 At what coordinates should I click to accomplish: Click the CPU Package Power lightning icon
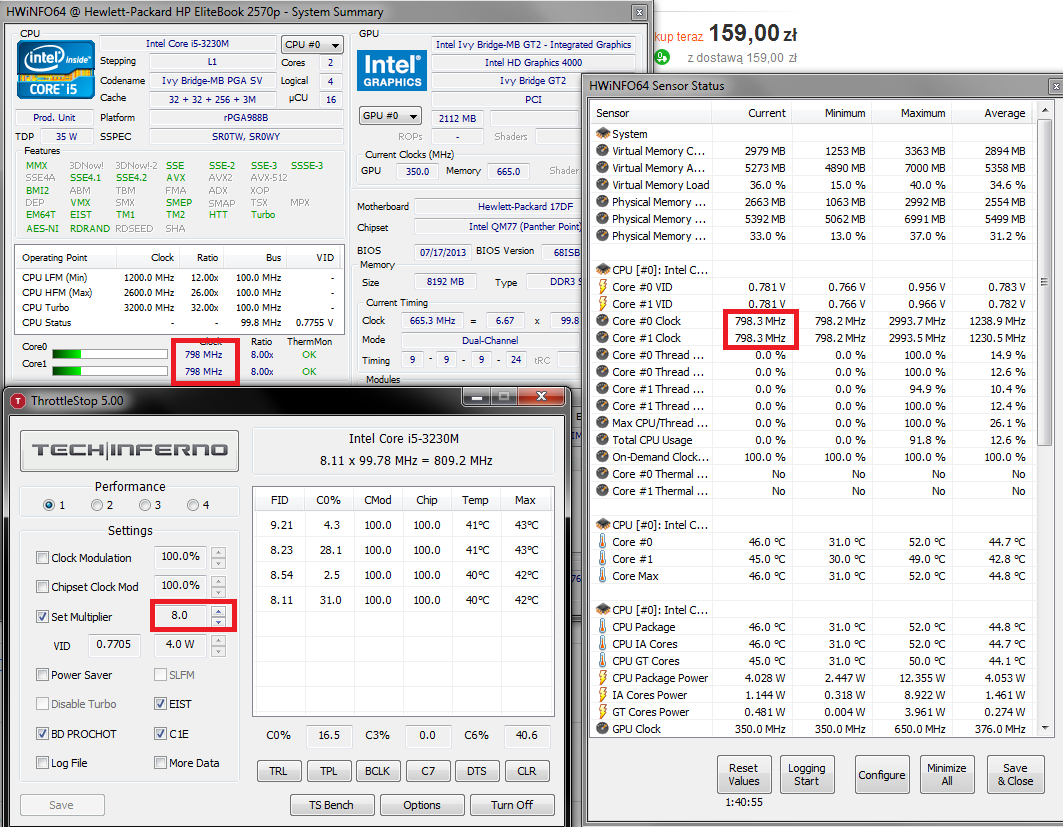tap(603, 677)
